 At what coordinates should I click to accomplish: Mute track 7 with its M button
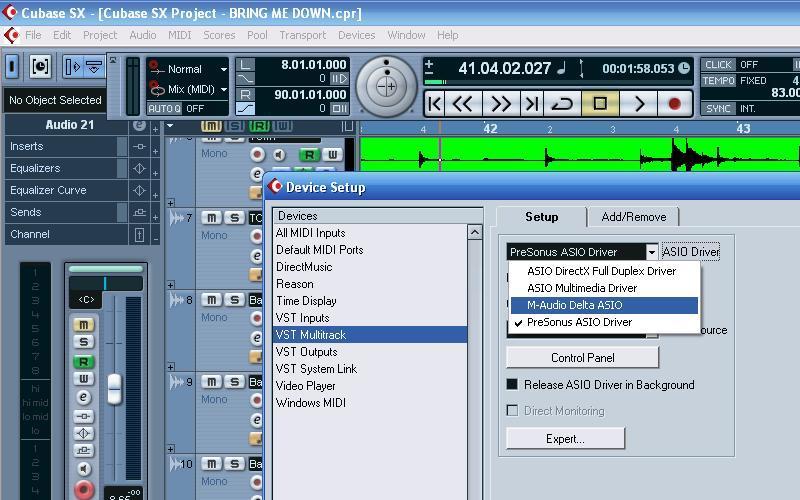(x=211, y=218)
